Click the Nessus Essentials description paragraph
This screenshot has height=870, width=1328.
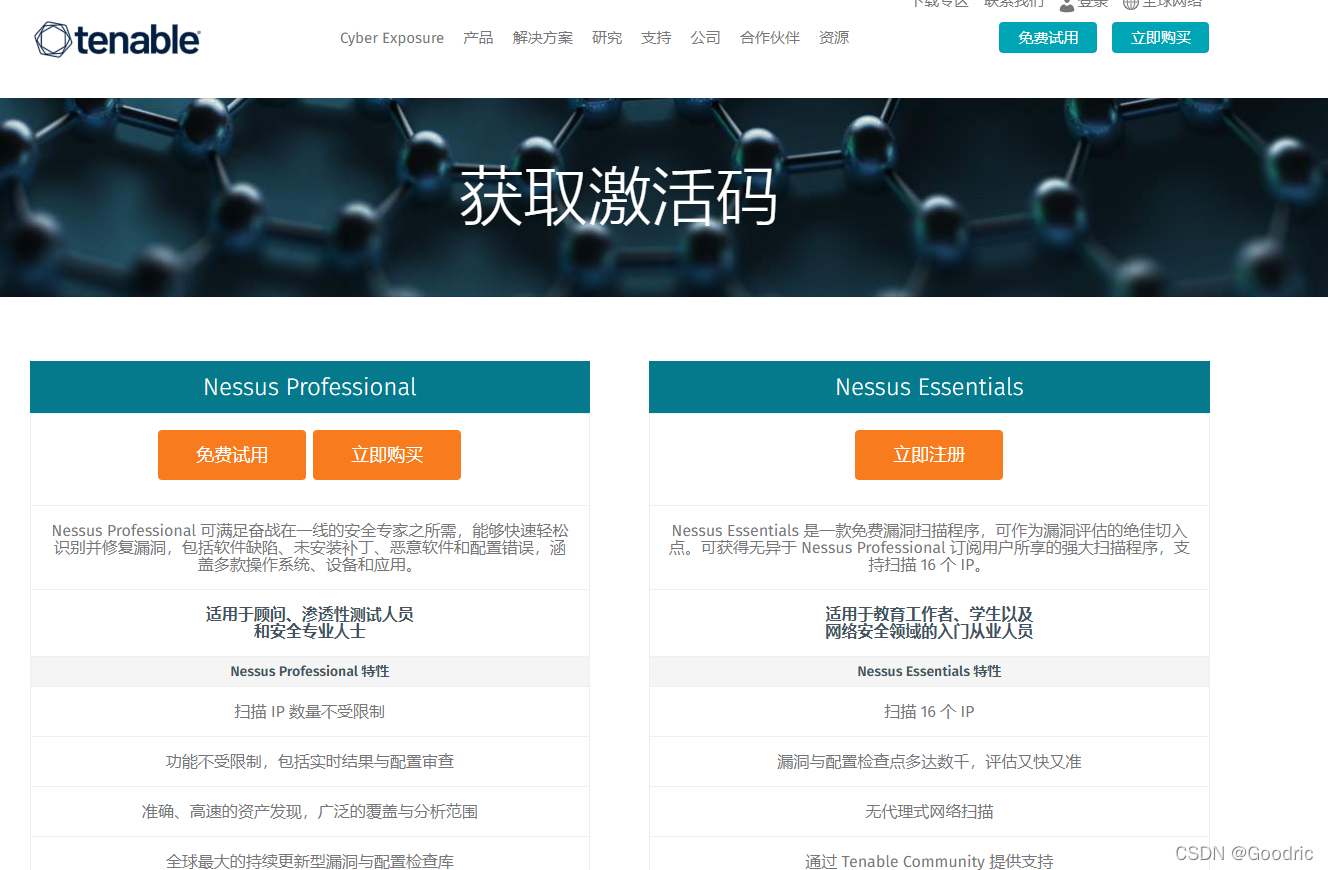pyautogui.click(x=929, y=548)
